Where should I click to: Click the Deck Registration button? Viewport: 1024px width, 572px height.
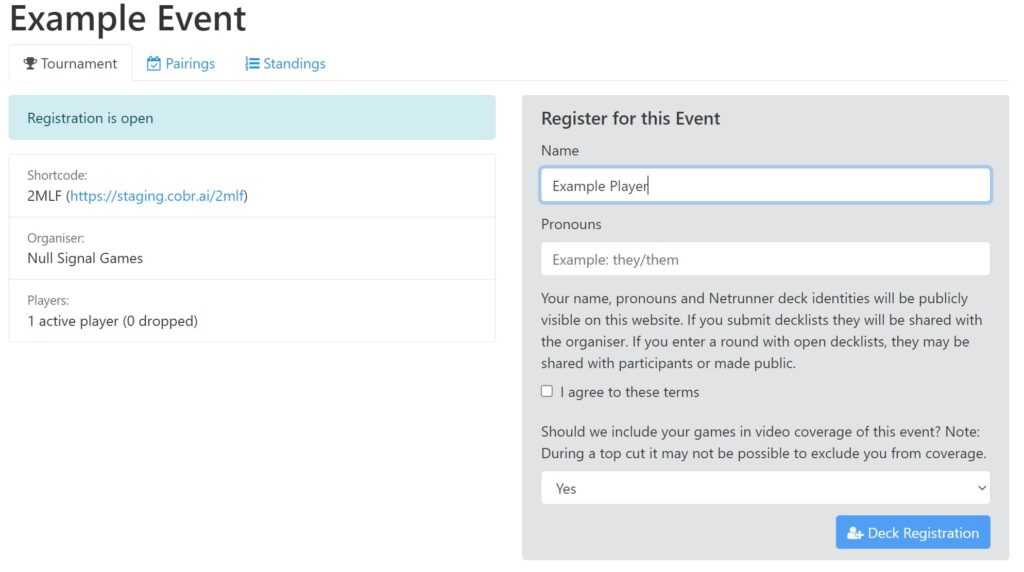[913, 532]
